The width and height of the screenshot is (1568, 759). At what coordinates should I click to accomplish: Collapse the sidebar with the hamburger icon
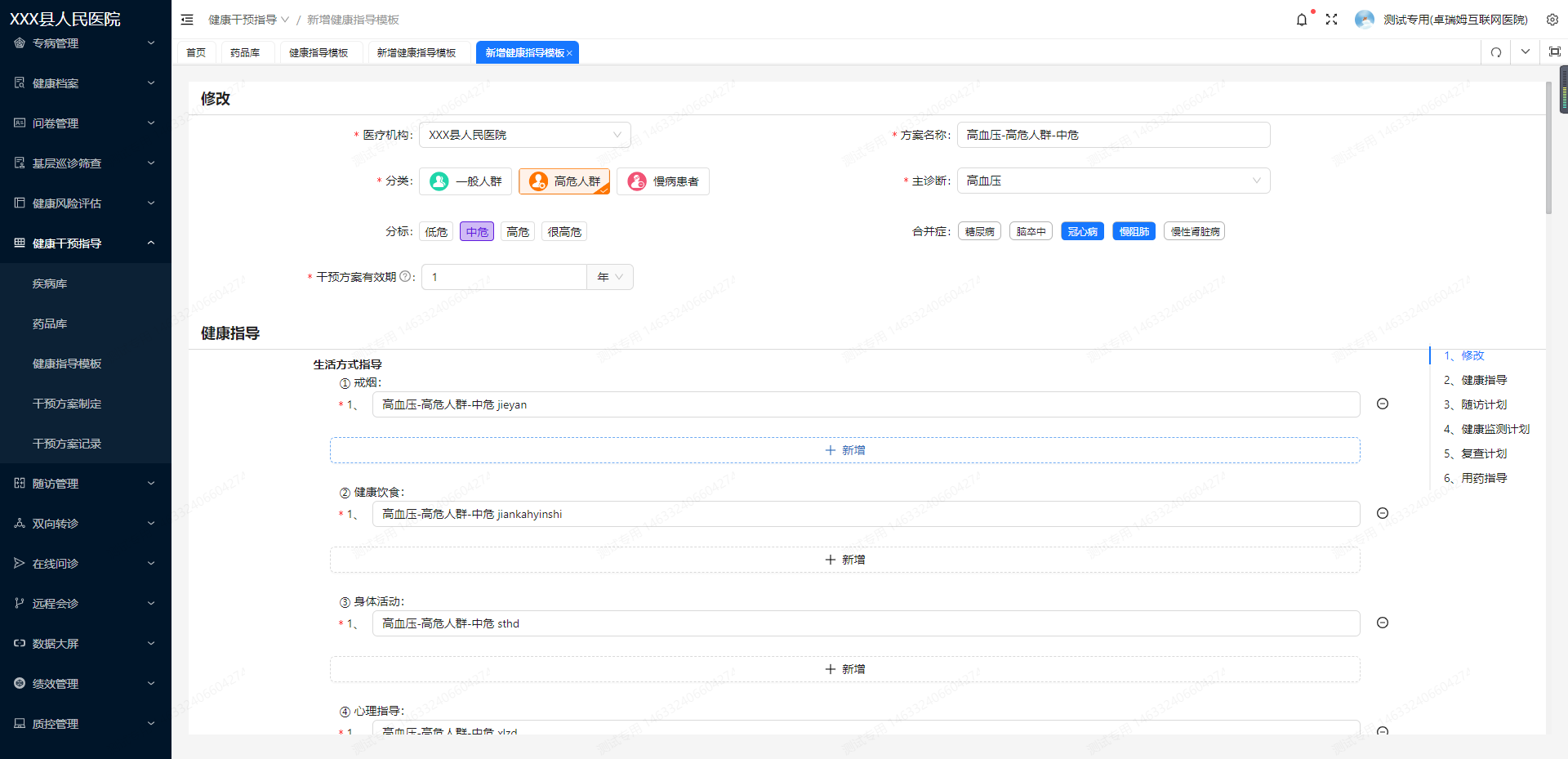point(187,20)
